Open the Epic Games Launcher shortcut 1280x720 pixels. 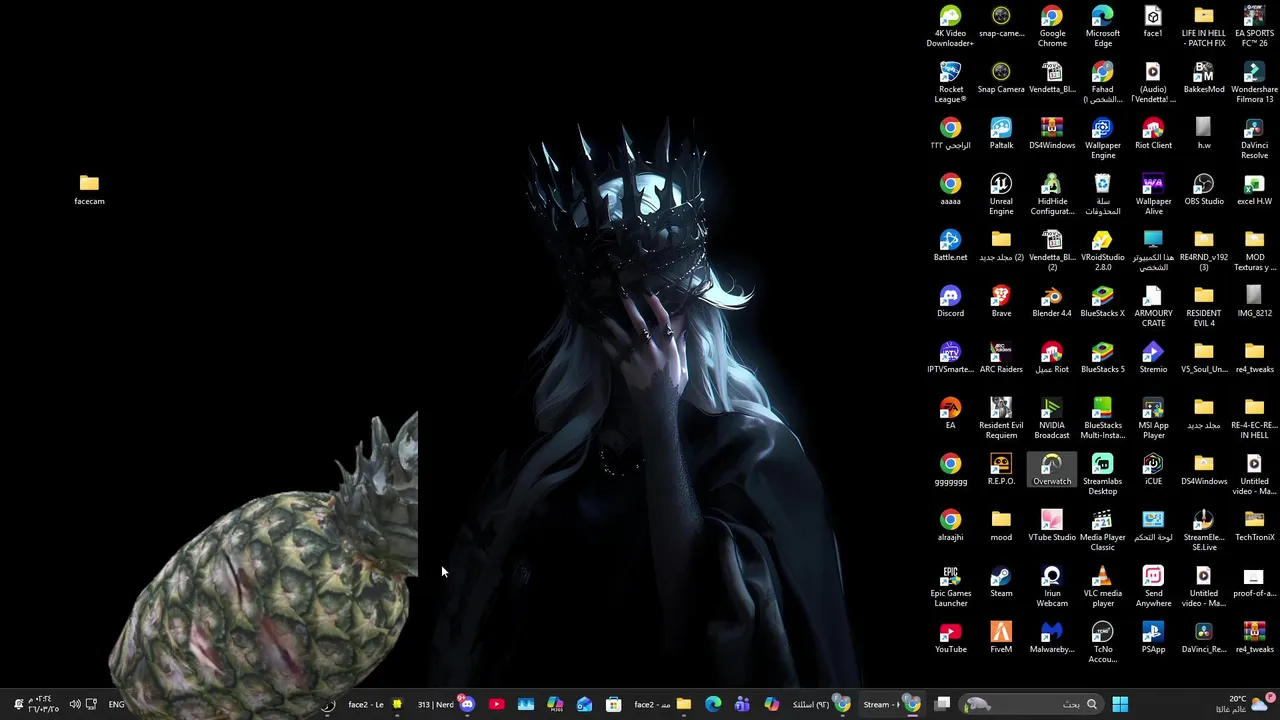click(x=950, y=586)
